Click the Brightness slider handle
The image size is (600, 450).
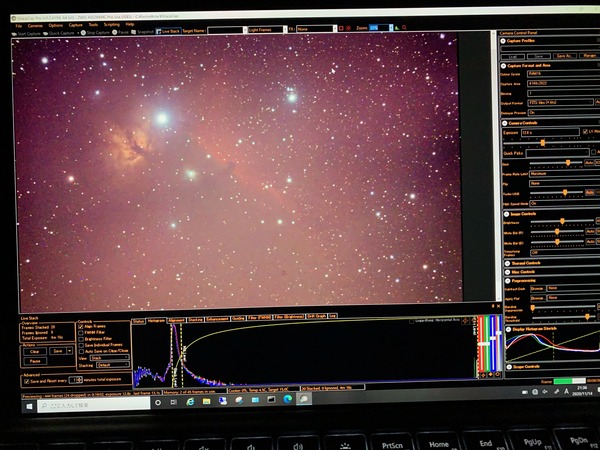pyautogui.click(x=562, y=221)
